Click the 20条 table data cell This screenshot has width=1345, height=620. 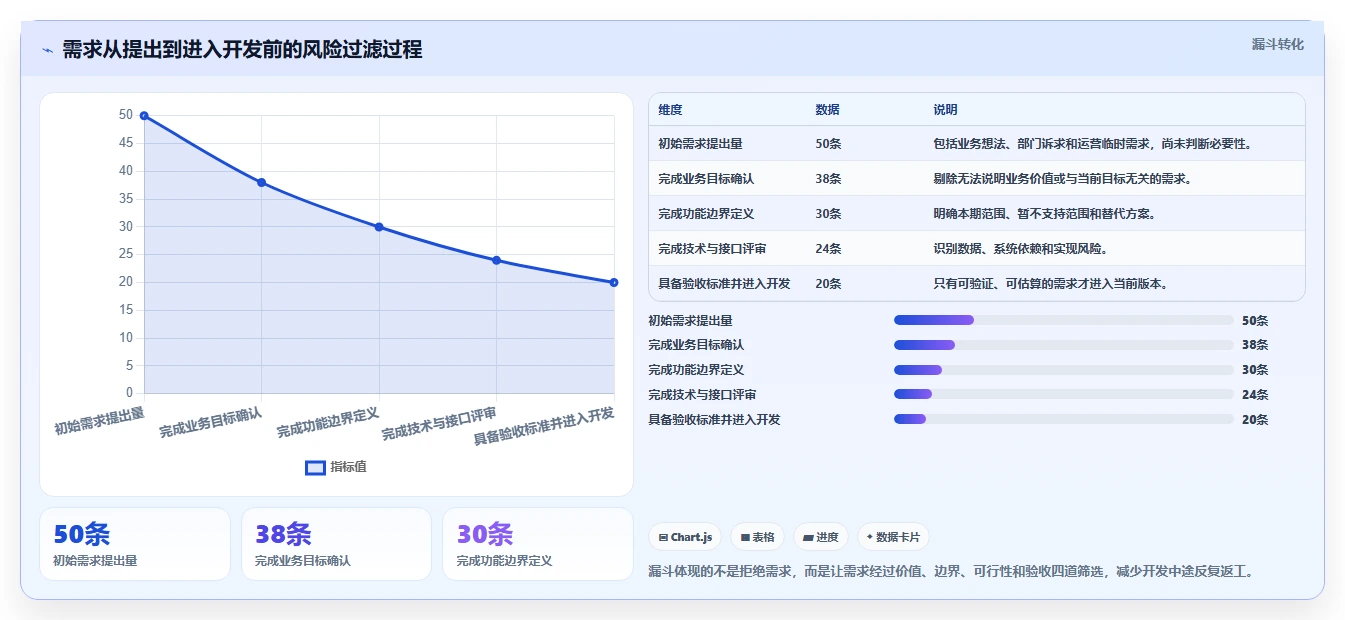(x=828, y=283)
